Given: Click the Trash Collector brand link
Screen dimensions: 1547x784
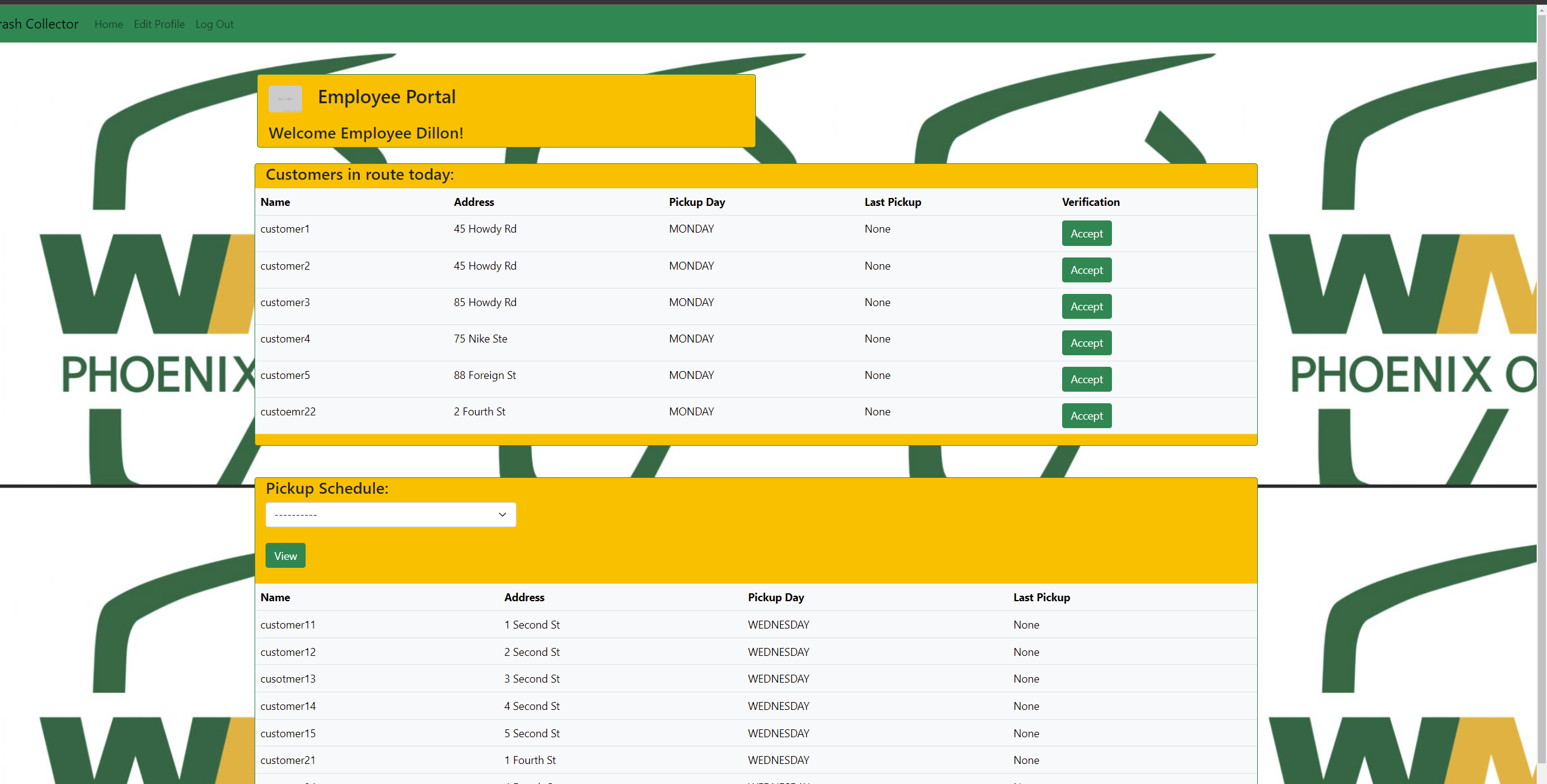Looking at the screenshot, I should tap(39, 24).
